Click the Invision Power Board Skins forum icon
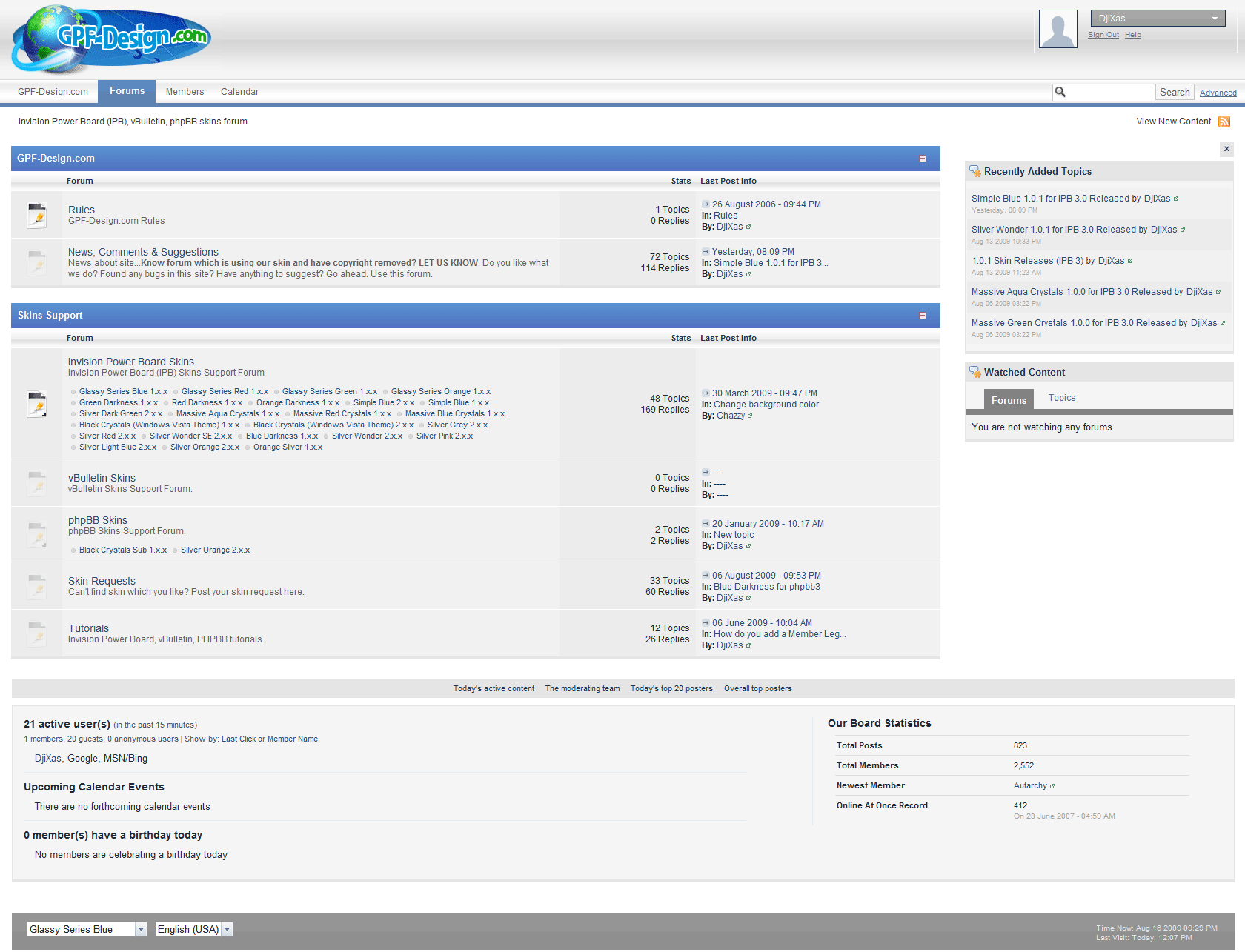Image resolution: width=1245 pixels, height=952 pixels. pos(37,404)
